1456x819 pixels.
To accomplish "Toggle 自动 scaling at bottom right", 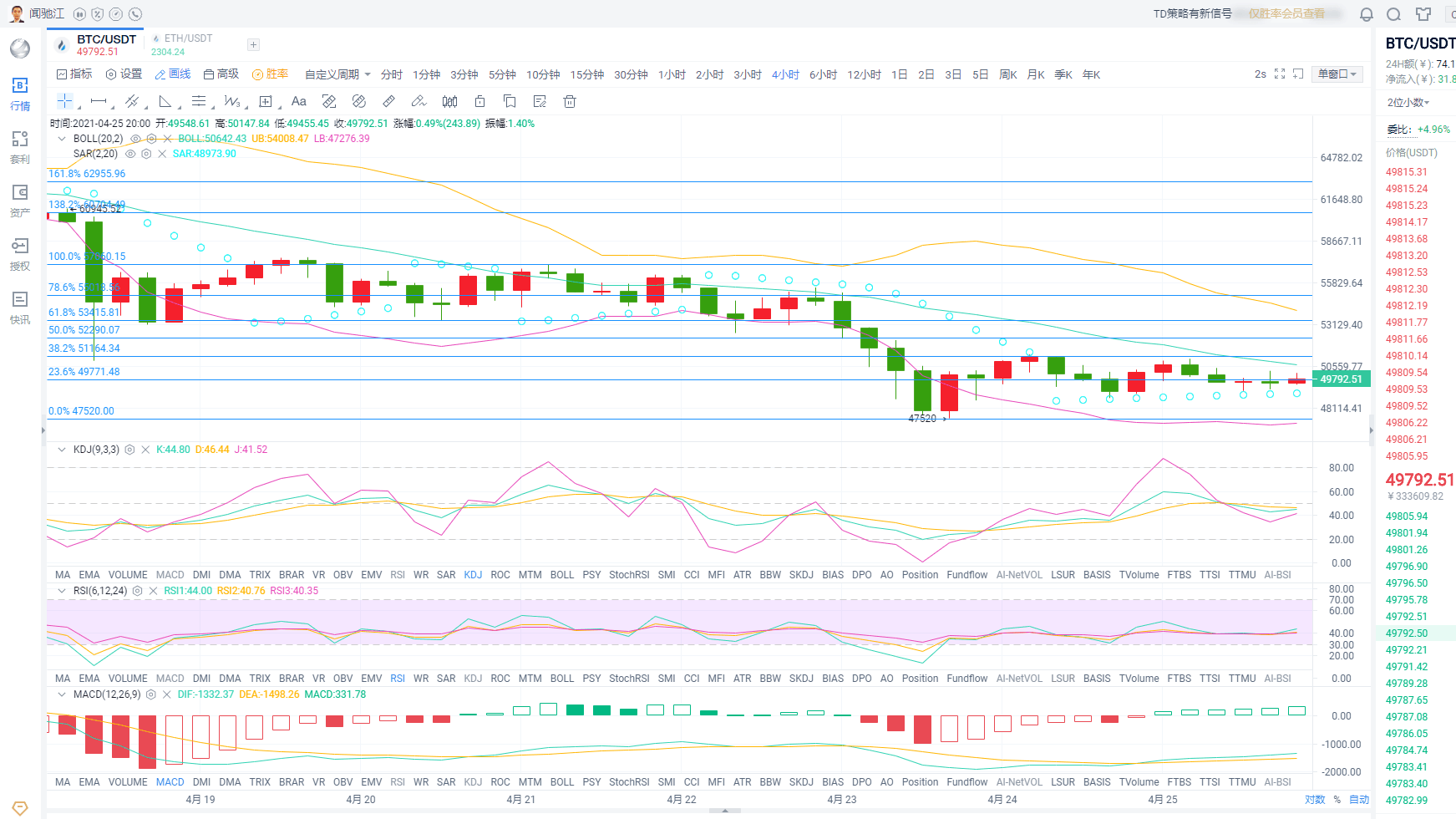I will tap(1357, 800).
